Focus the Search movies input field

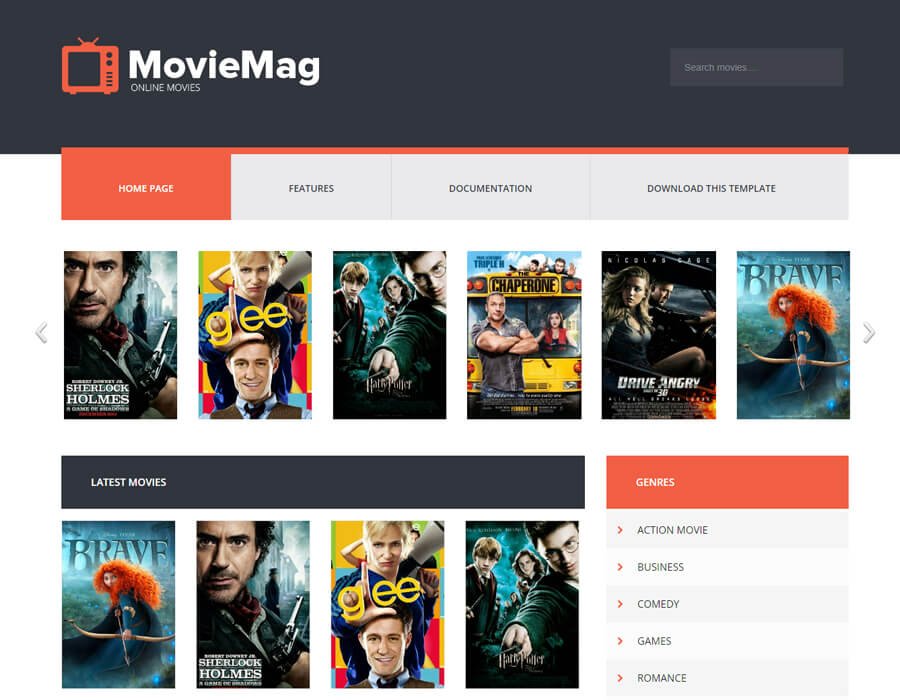click(x=757, y=67)
